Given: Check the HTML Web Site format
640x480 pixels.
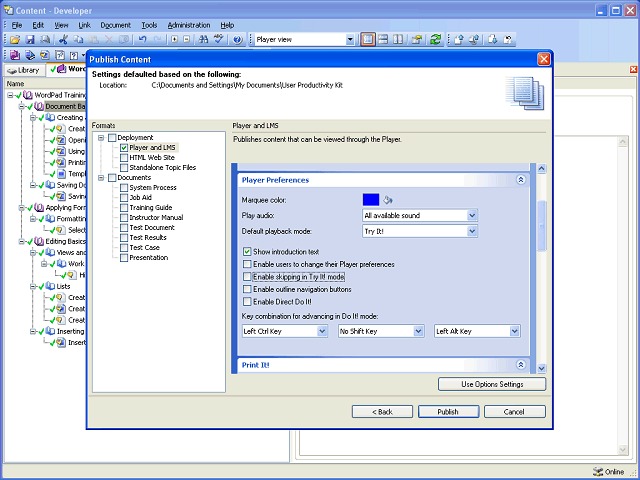Looking at the screenshot, I should [x=124, y=158].
